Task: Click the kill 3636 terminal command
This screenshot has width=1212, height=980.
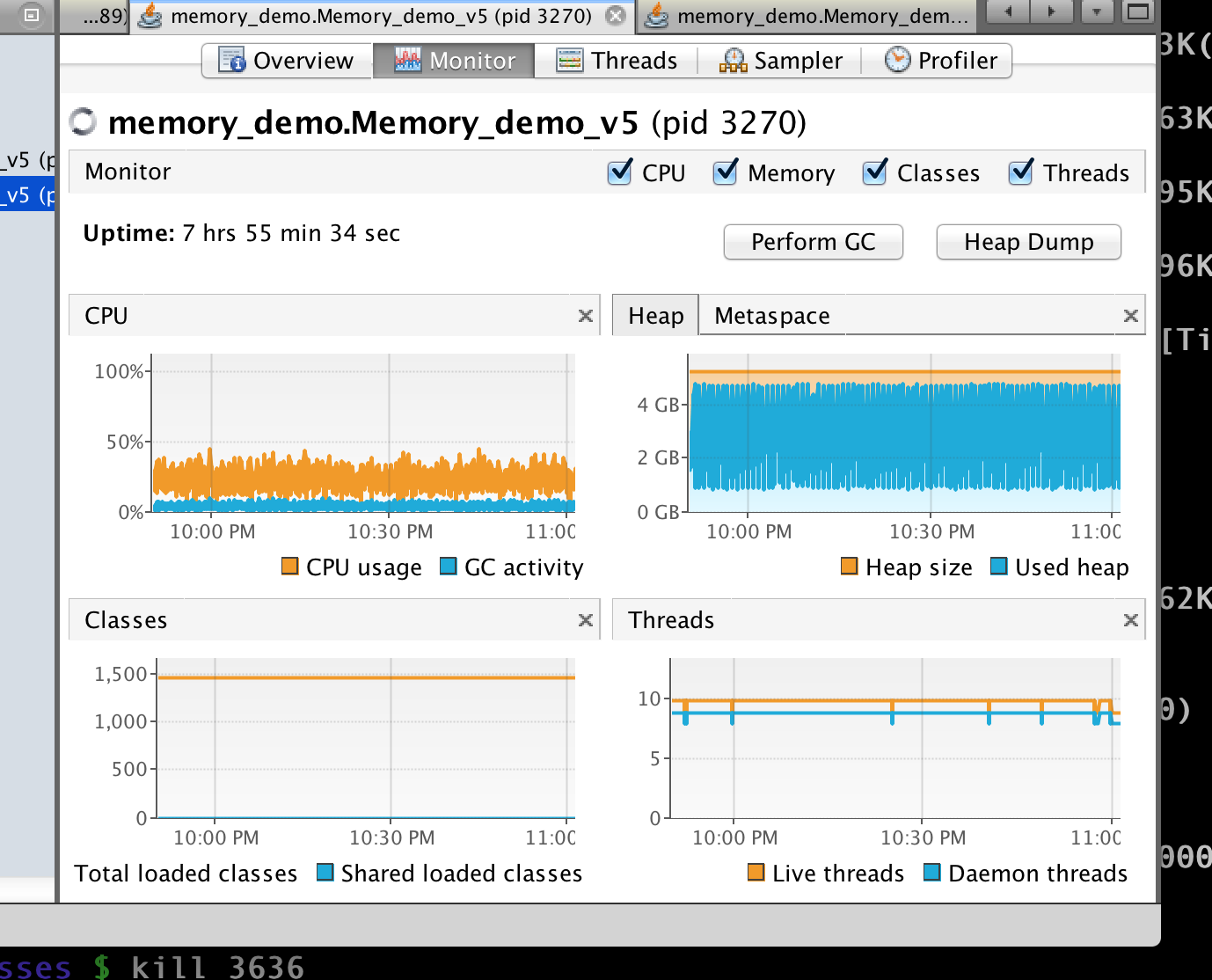Action: pyautogui.click(x=217, y=967)
